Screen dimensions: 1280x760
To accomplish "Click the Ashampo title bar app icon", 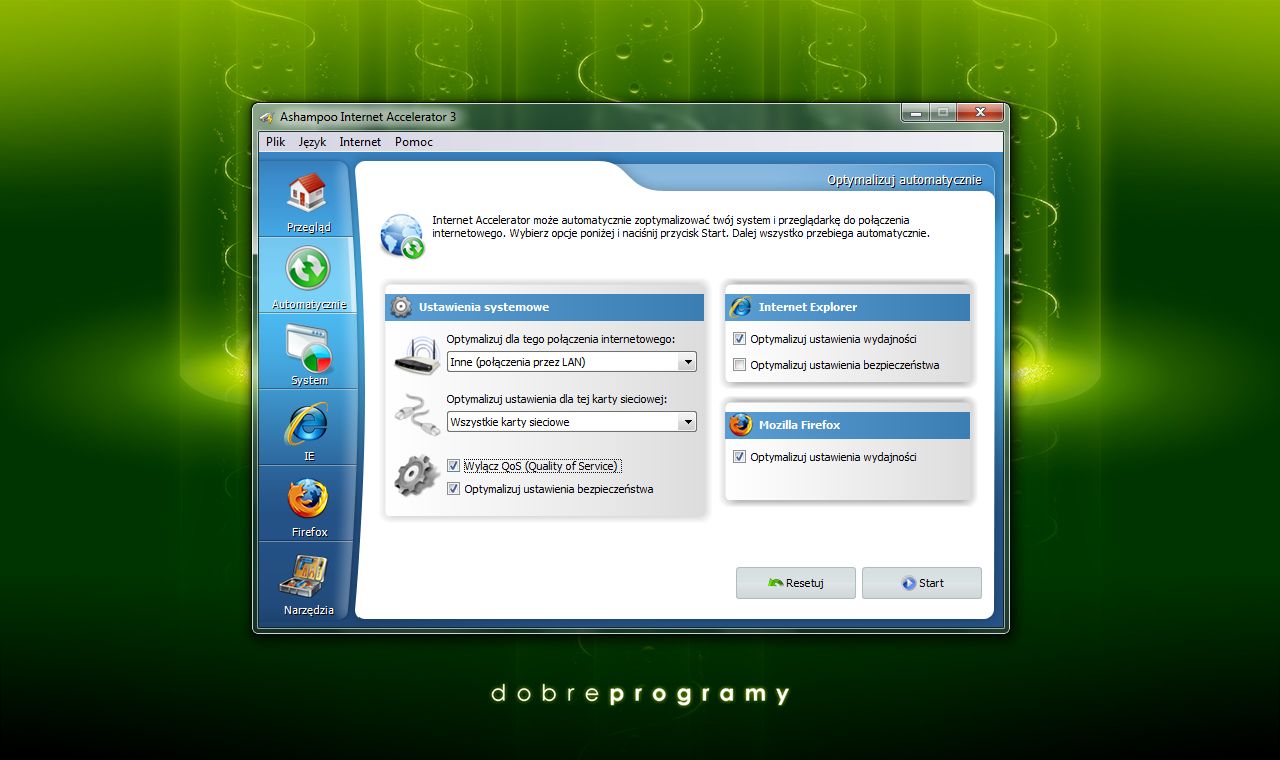I will (x=267, y=117).
